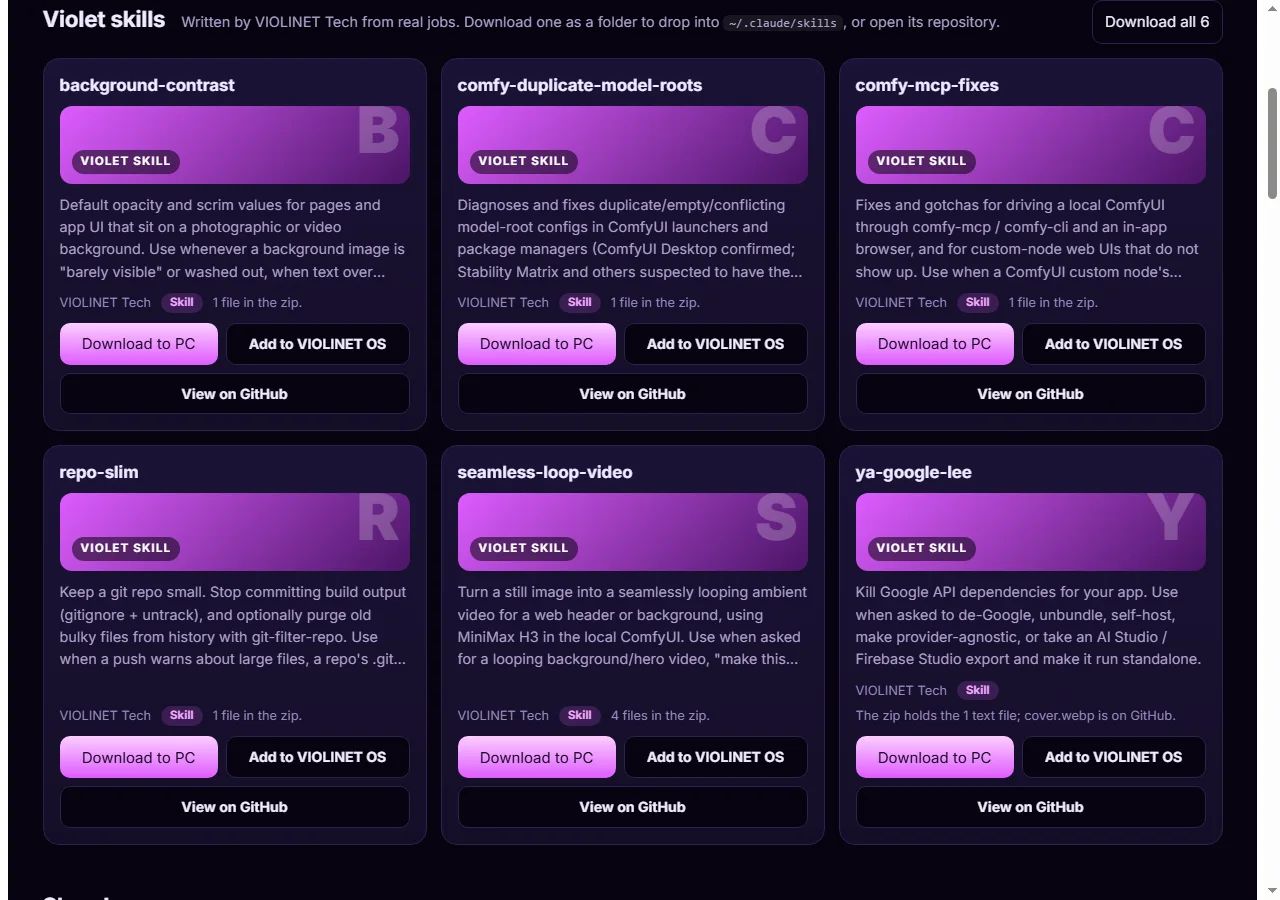This screenshot has height=900, width=1280.
Task: View comfy-mcp-fixes on GitHub
Action: click(x=1031, y=394)
